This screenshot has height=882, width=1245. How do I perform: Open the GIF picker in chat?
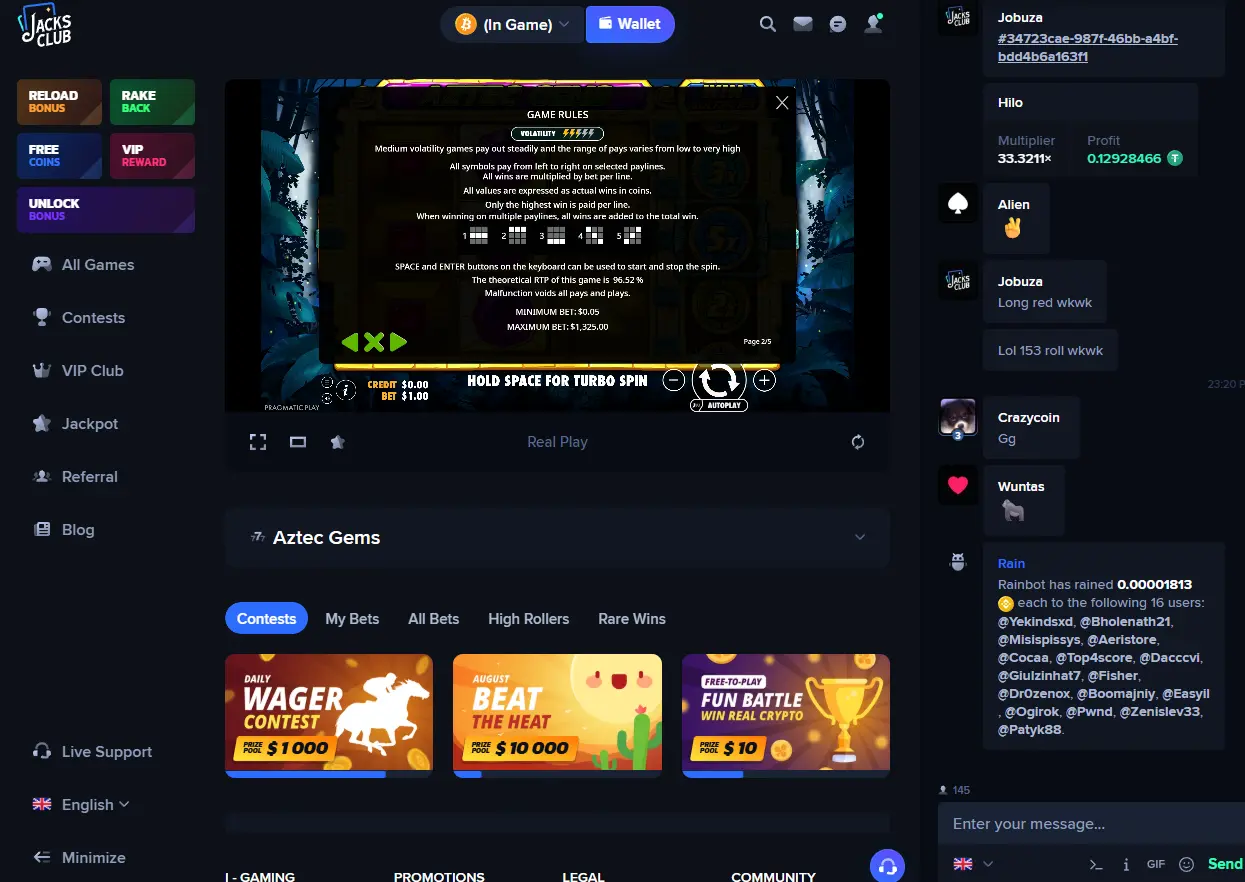pos(1156,864)
